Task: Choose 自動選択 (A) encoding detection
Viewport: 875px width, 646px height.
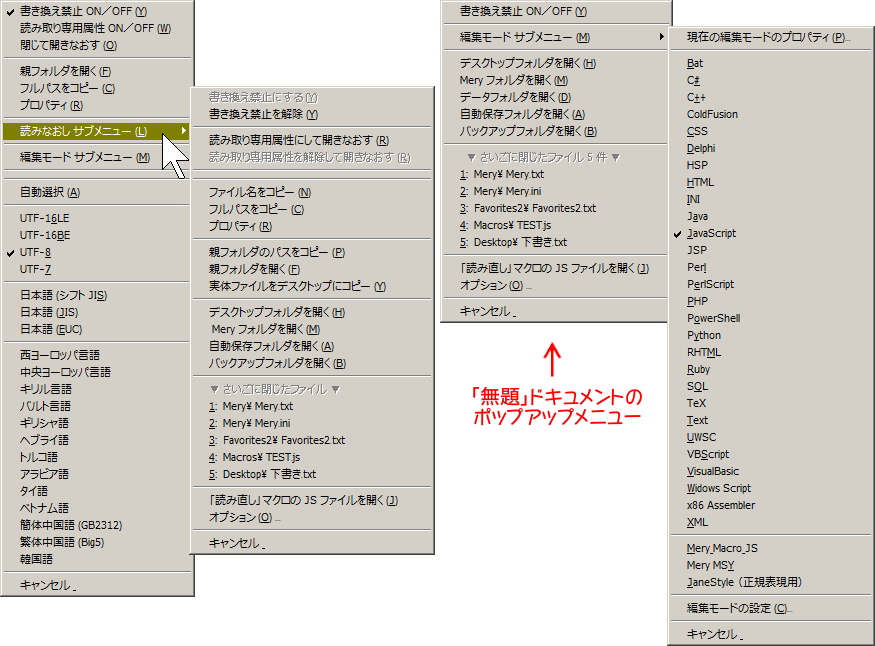Action: click(x=50, y=192)
